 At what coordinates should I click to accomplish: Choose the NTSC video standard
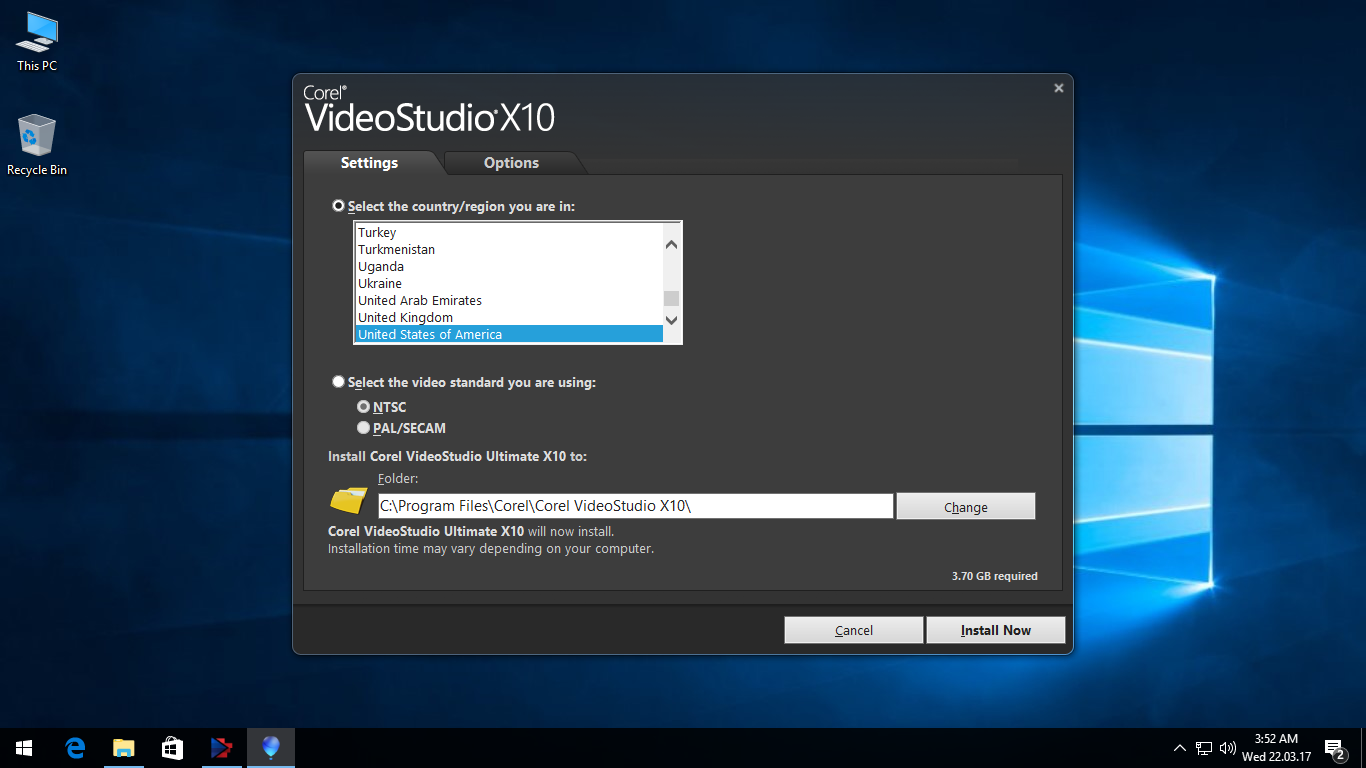point(364,407)
